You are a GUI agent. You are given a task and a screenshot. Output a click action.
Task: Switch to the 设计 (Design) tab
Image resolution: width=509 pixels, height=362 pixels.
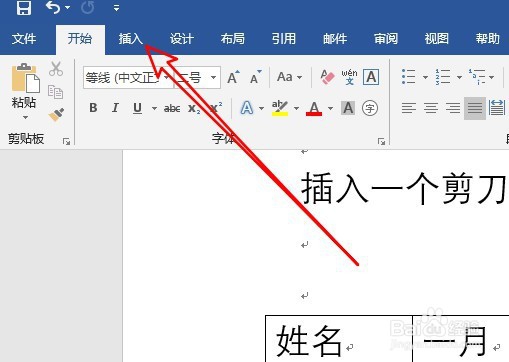[182, 39]
